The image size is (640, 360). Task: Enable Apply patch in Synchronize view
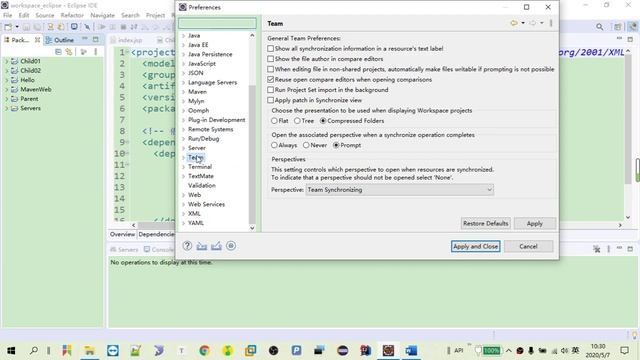point(270,100)
